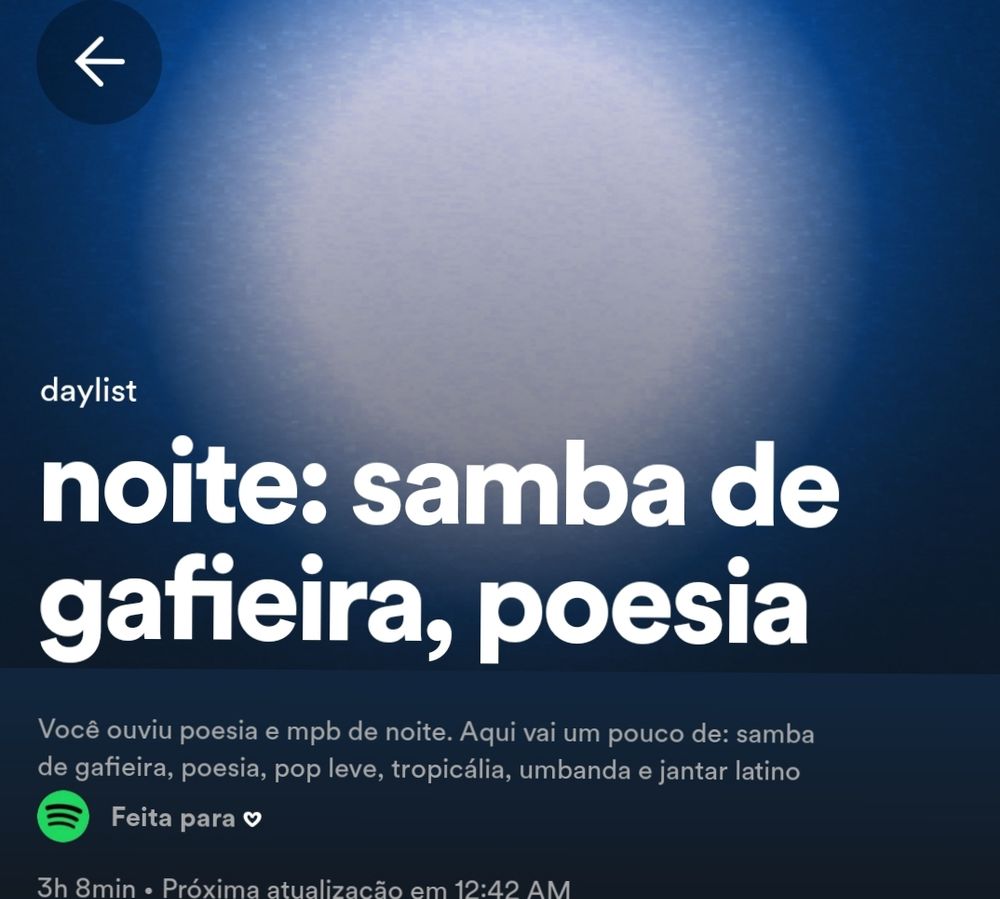Viewport: 1000px width, 899px height.
Task: Tap the word "noite:" in the large title
Action: [x=184, y=481]
